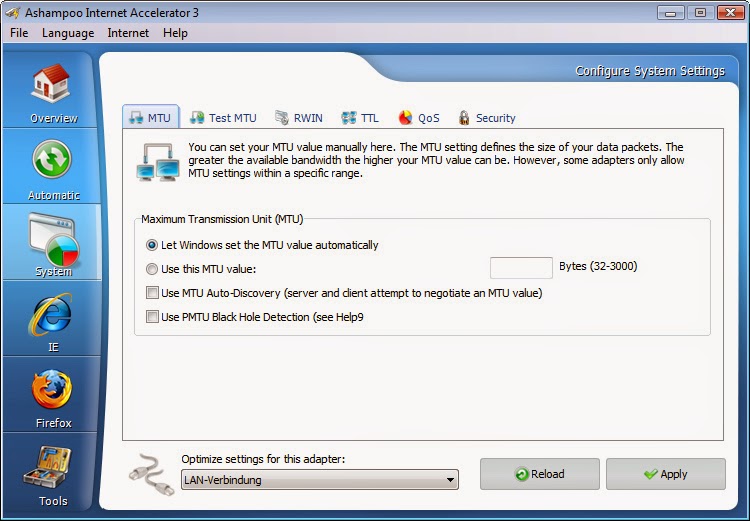The width and height of the screenshot is (750, 521).
Task: Click the Bytes (32-3000) label
Action: coord(598,266)
